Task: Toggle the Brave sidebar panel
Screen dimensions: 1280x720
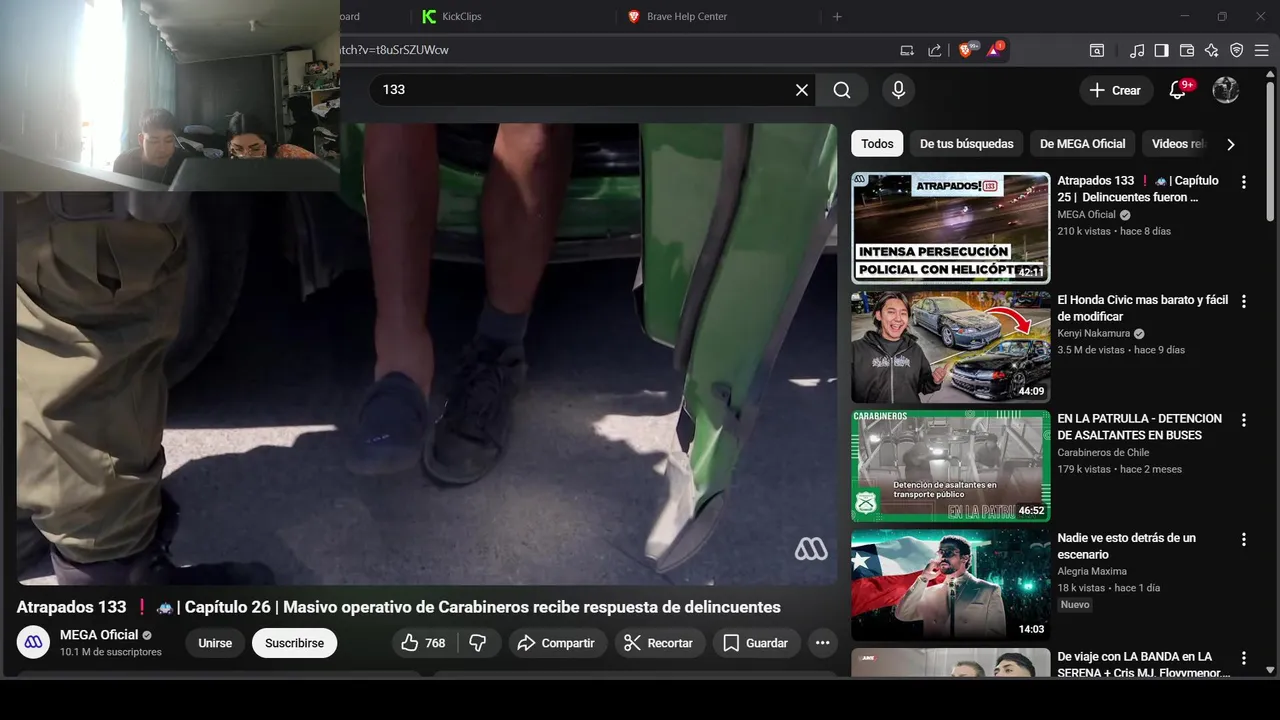Action: [x=1161, y=50]
